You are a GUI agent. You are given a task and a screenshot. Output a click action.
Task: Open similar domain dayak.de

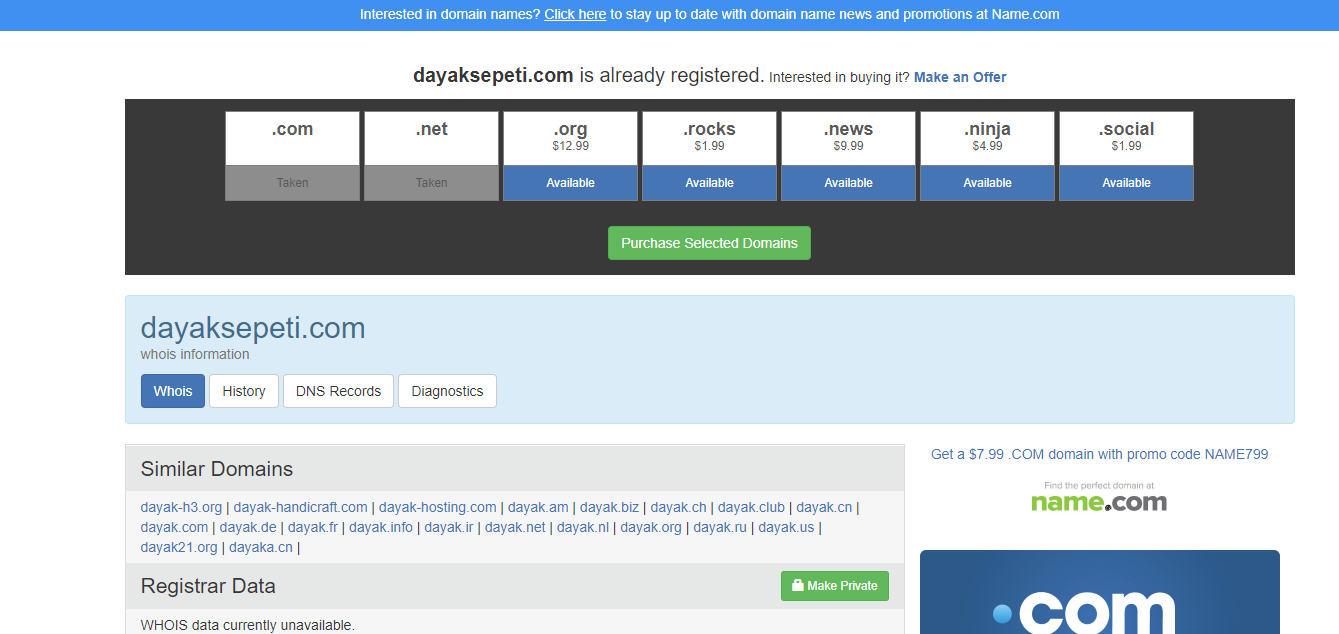click(248, 527)
